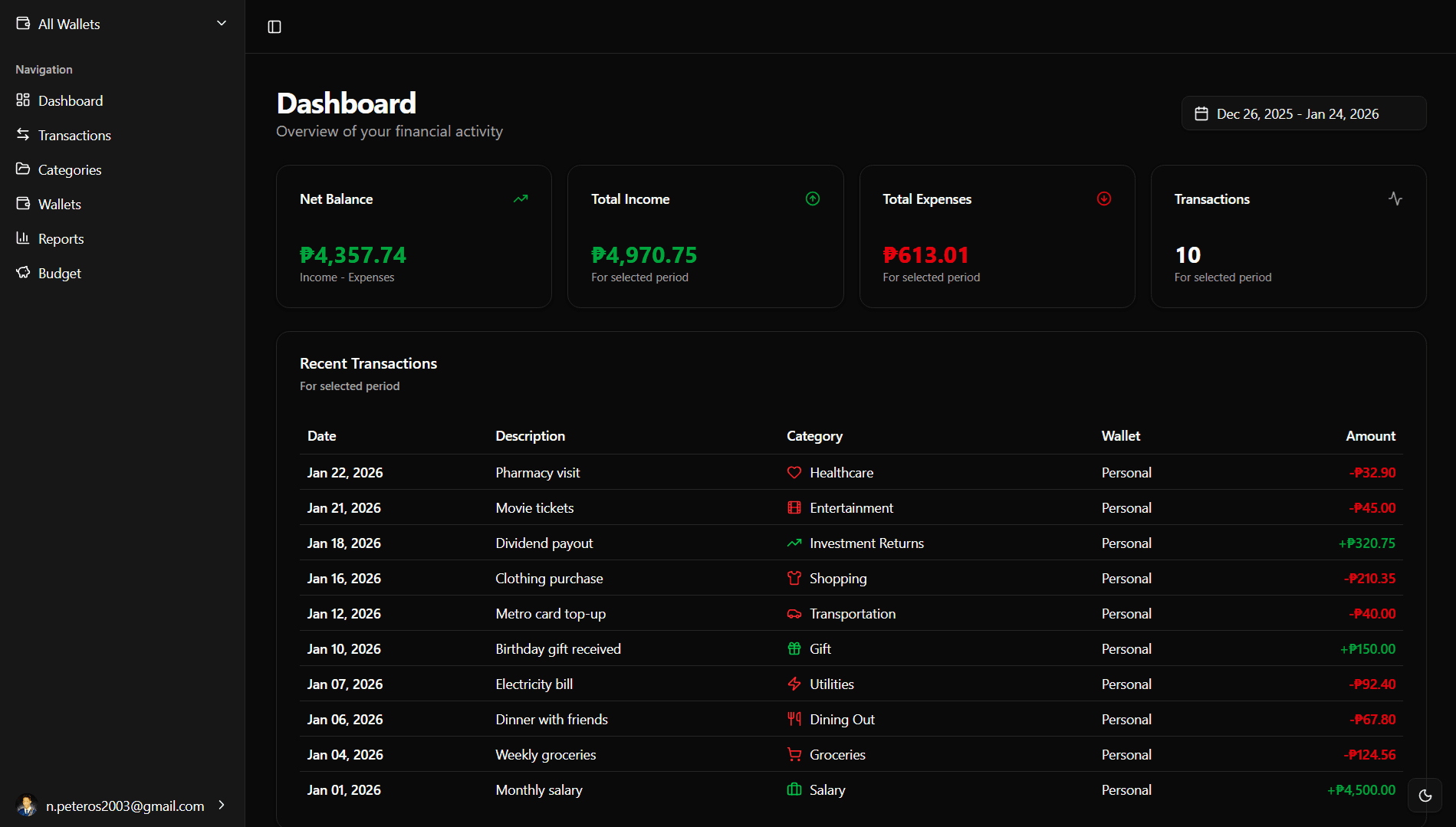The height and width of the screenshot is (827, 1456).
Task: Click the Budget piggy bank icon
Action: click(x=23, y=272)
